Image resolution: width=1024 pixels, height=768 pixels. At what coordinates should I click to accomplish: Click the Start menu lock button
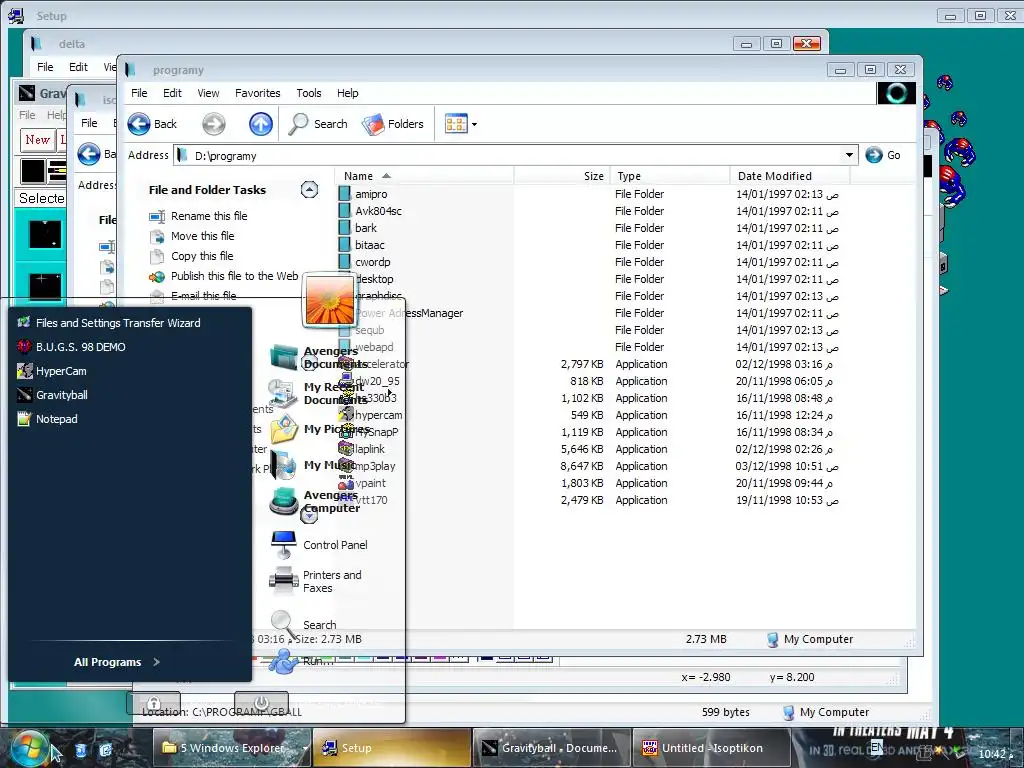(153, 703)
